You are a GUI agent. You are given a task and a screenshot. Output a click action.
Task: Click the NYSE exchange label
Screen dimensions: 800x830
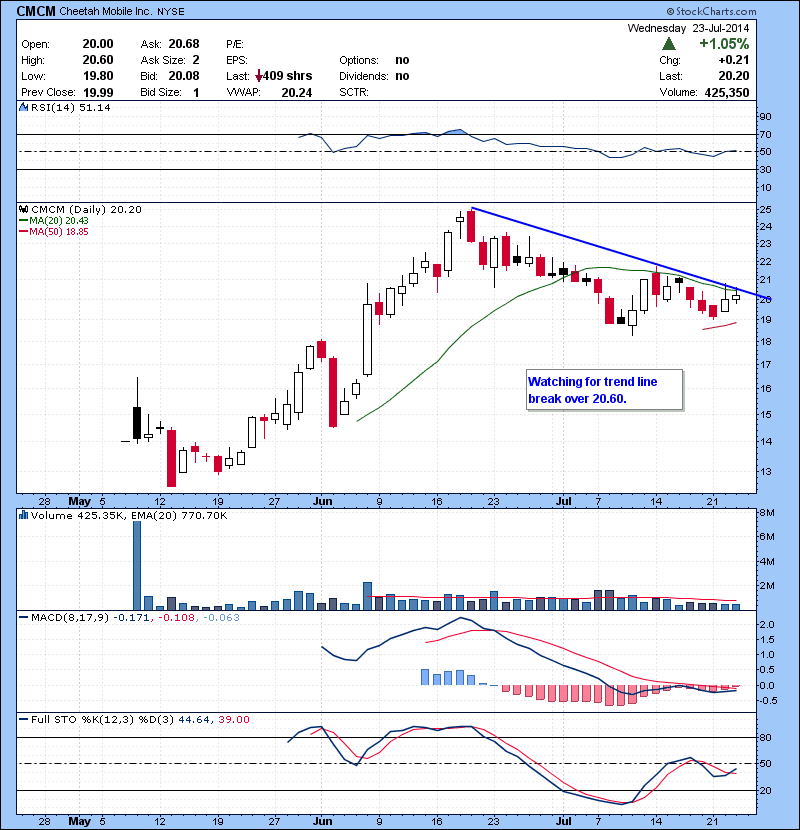pos(171,12)
